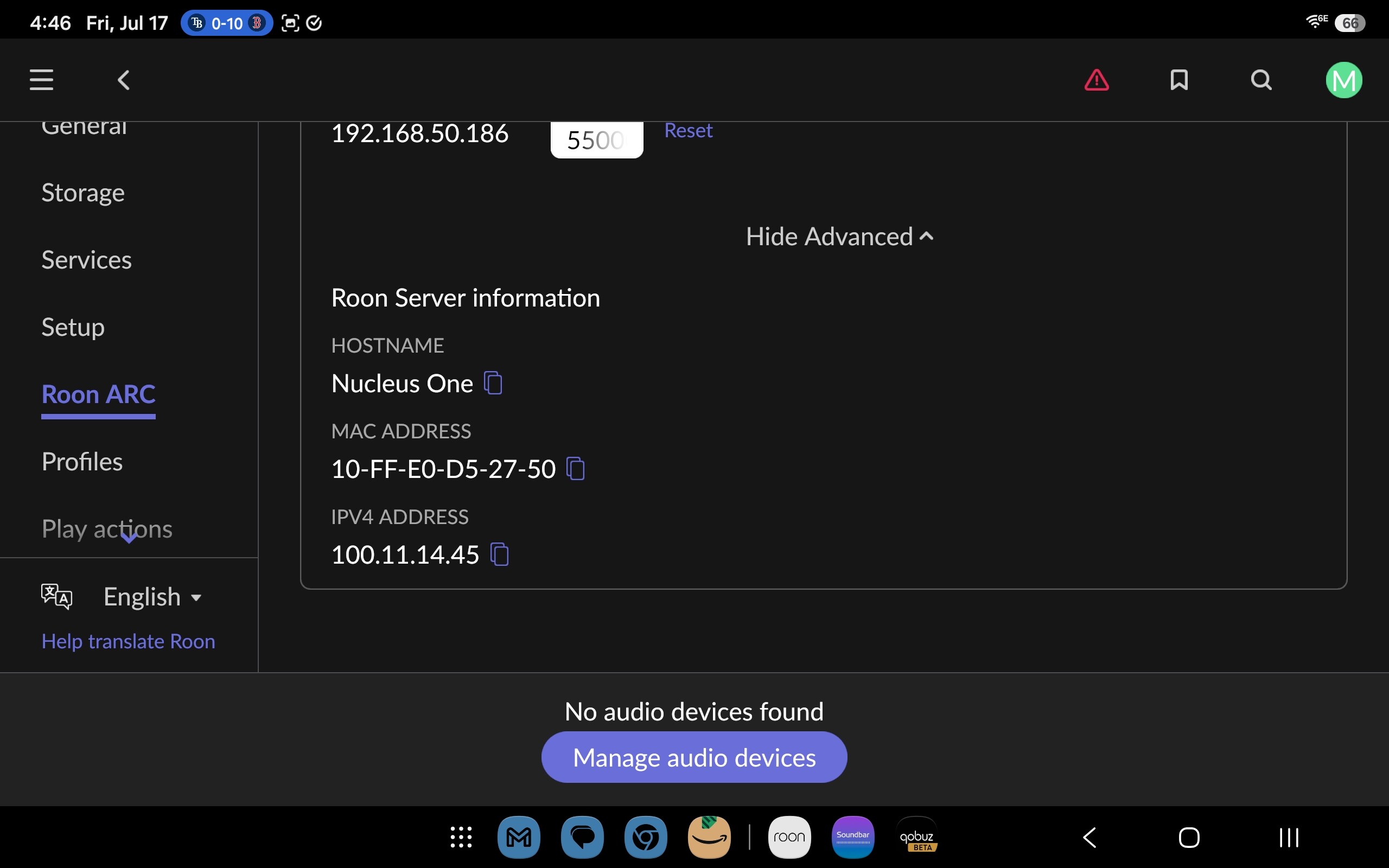Collapse the Hide Advanced section
Viewport: 1389px width, 868px height.
pyautogui.click(x=840, y=237)
